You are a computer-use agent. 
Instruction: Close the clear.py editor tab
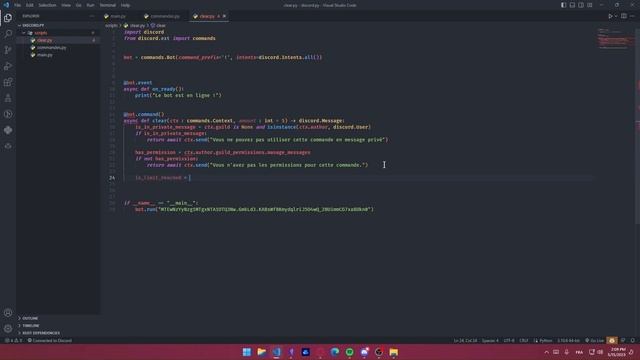pyautogui.click(x=224, y=16)
